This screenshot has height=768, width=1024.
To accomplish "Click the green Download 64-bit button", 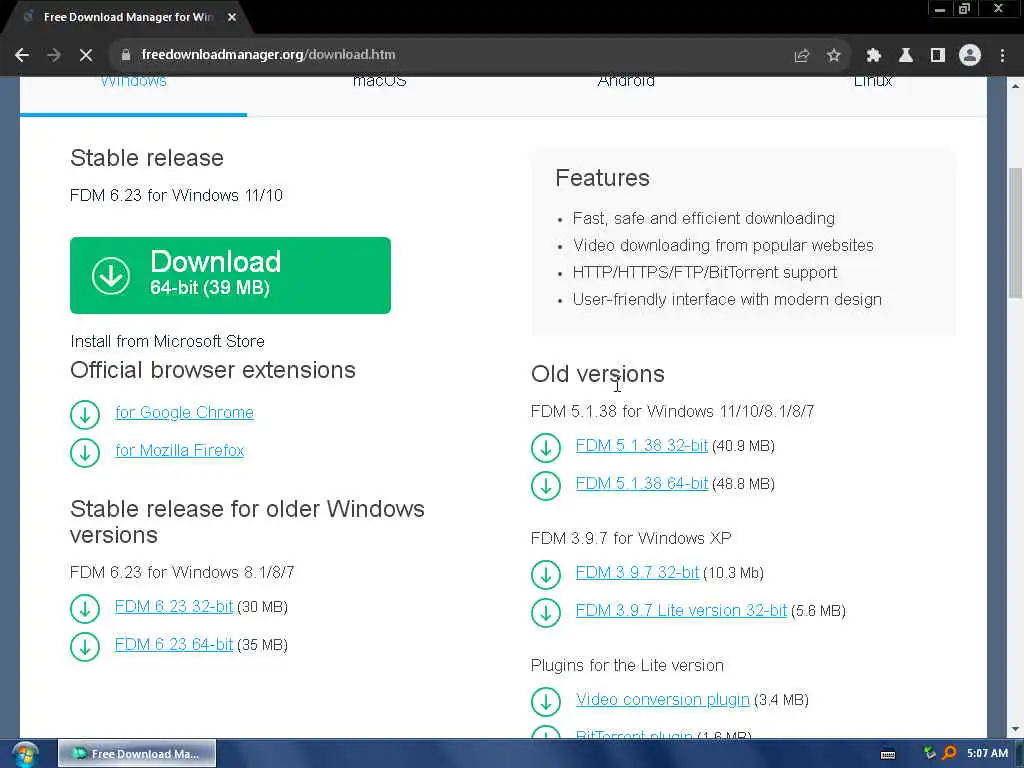I will [230, 275].
